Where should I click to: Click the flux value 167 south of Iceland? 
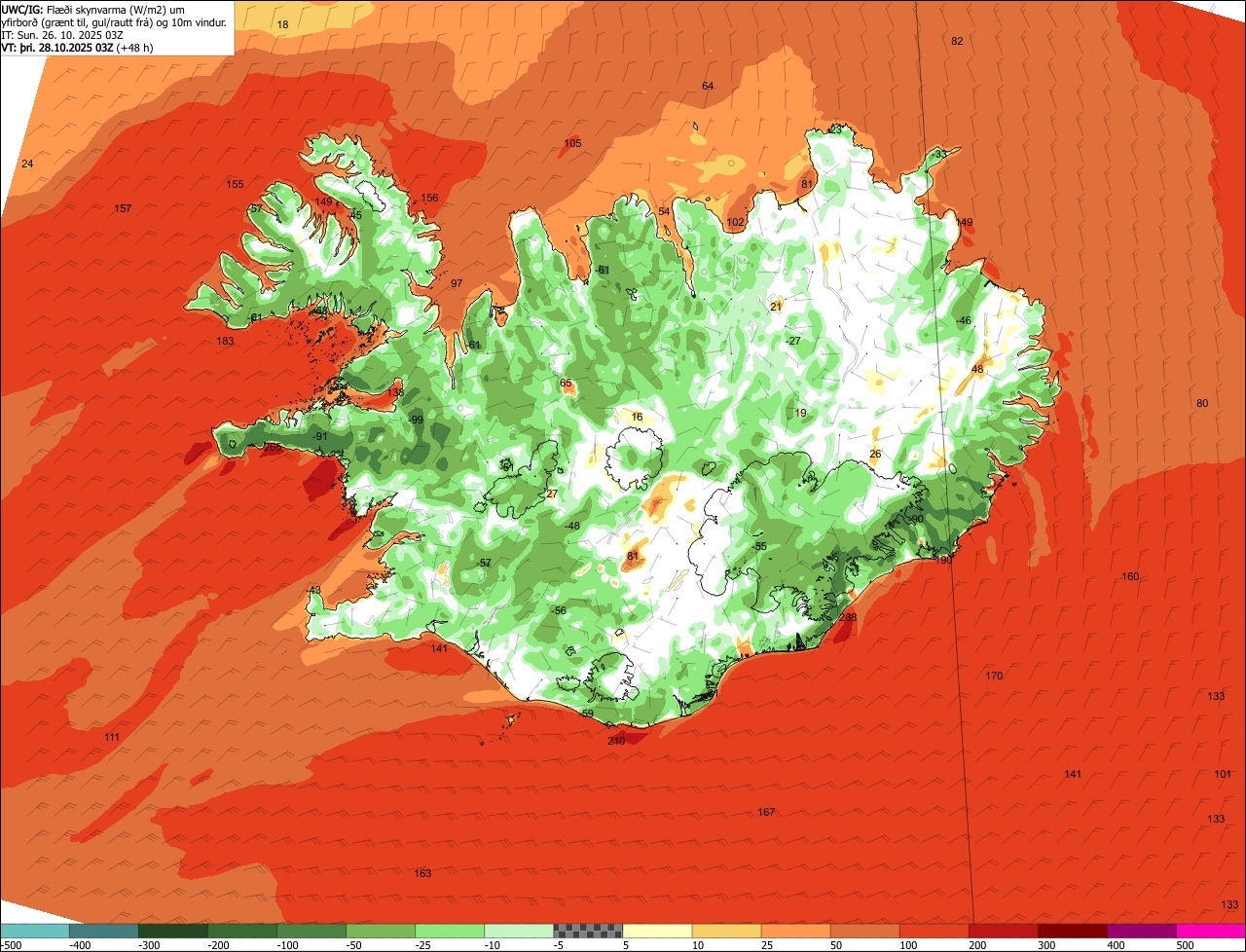point(766,813)
